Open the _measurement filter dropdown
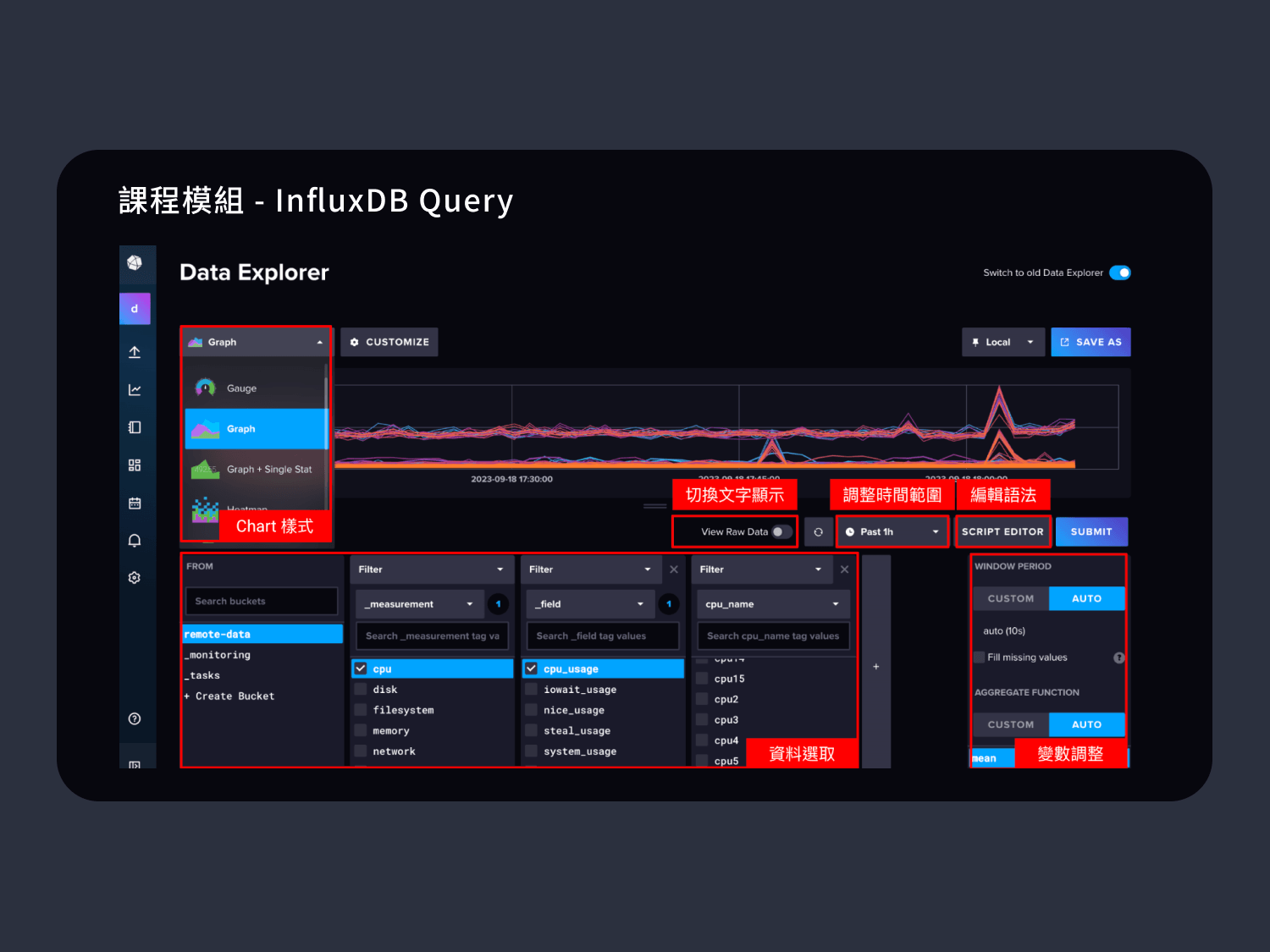 click(x=420, y=604)
